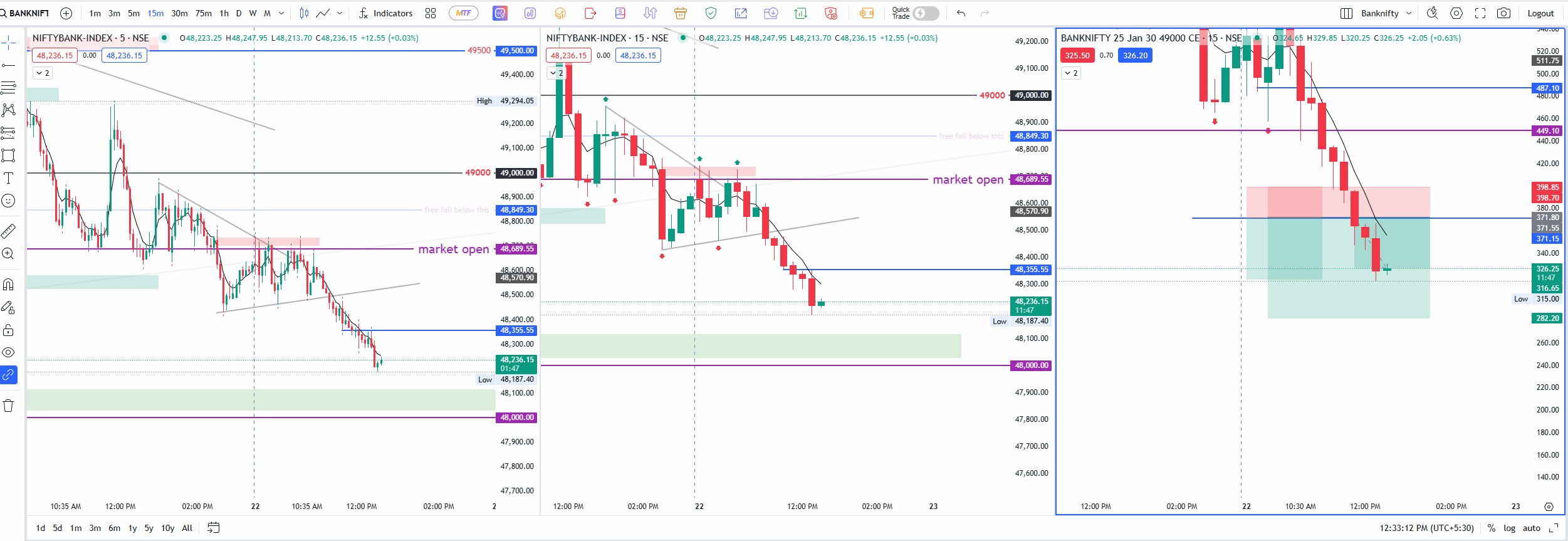Switch to the 1m timeframe

(95, 13)
